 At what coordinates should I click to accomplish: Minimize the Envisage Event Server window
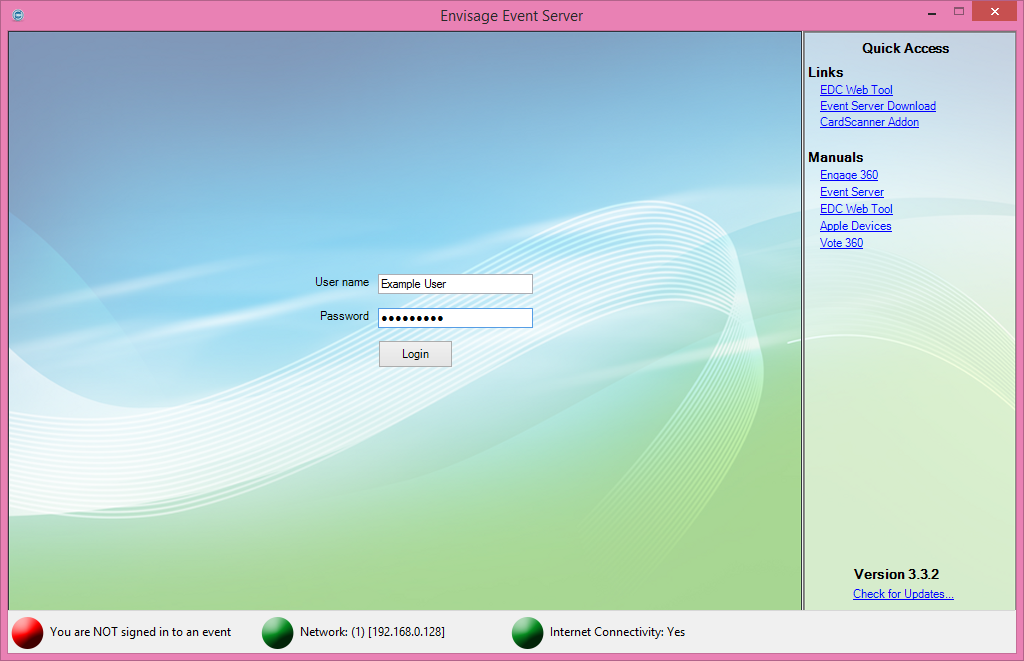(931, 12)
